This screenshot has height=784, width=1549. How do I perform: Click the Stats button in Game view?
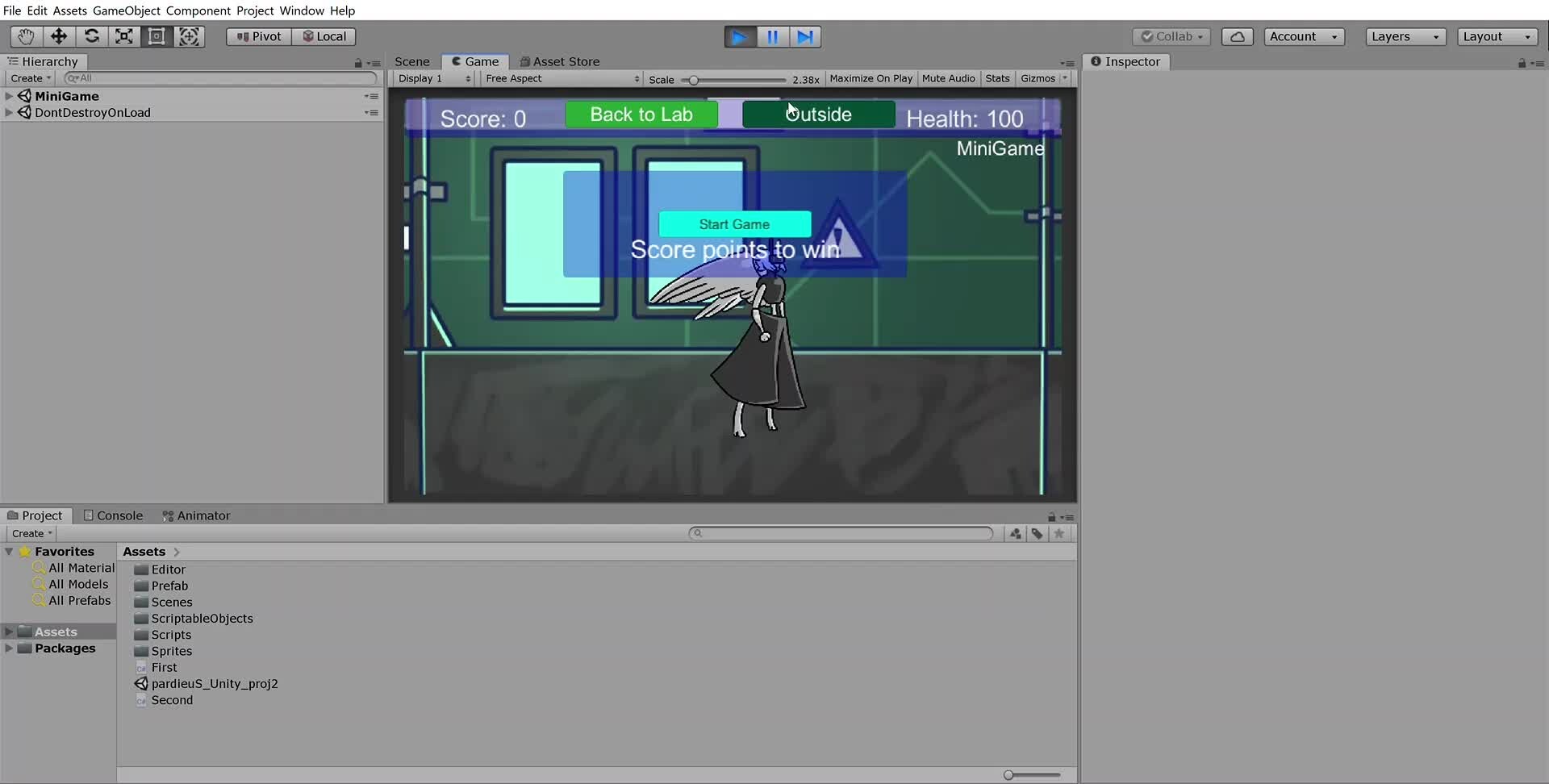(x=998, y=78)
